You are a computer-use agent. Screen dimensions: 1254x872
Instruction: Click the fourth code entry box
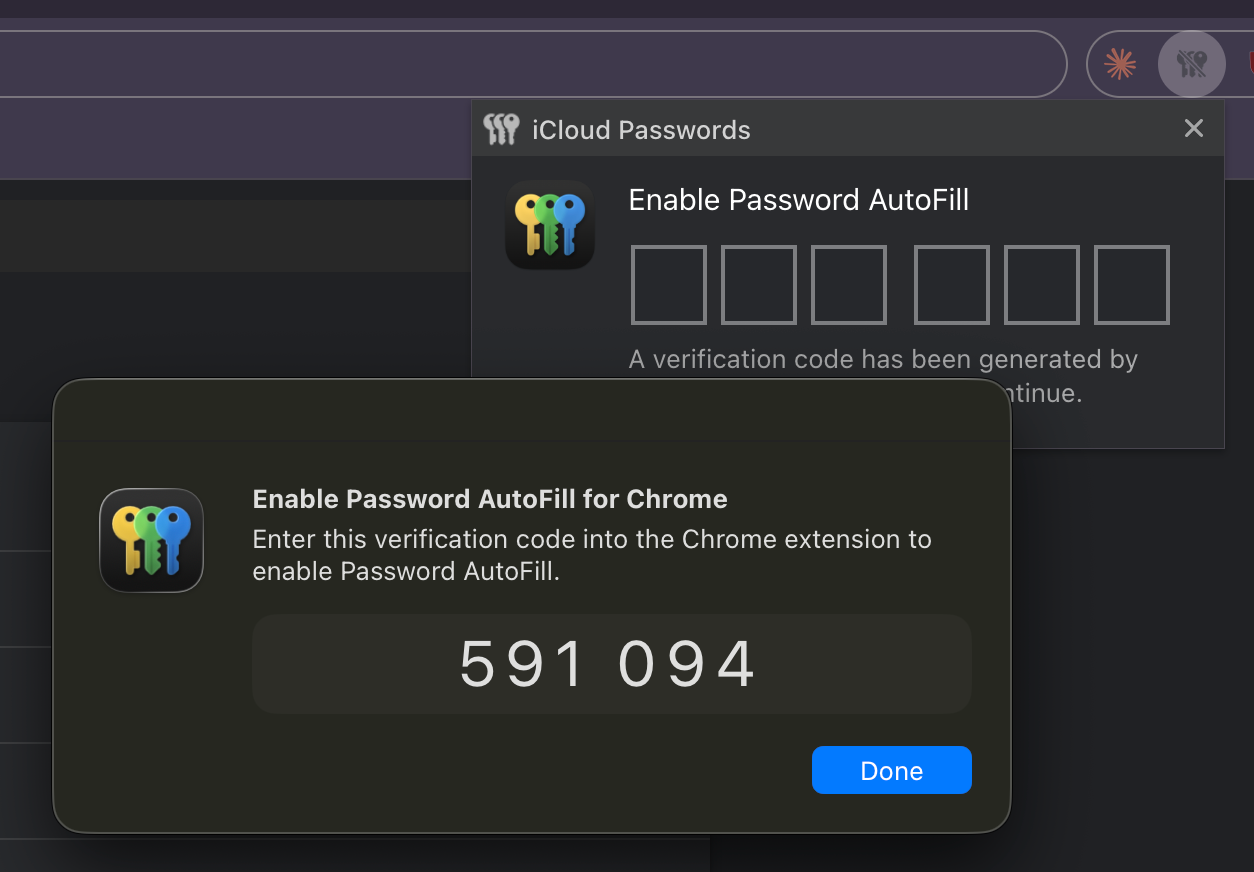coord(951,285)
